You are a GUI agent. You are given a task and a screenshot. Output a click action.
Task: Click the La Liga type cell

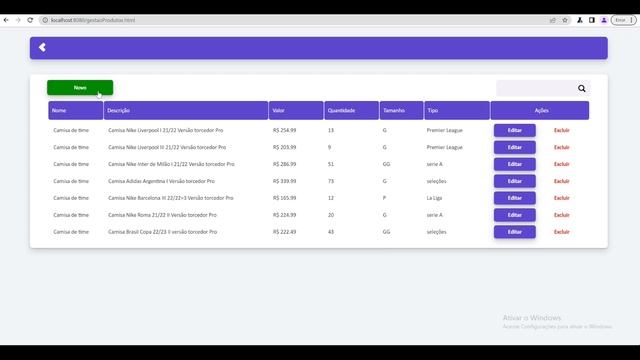tap(434, 198)
